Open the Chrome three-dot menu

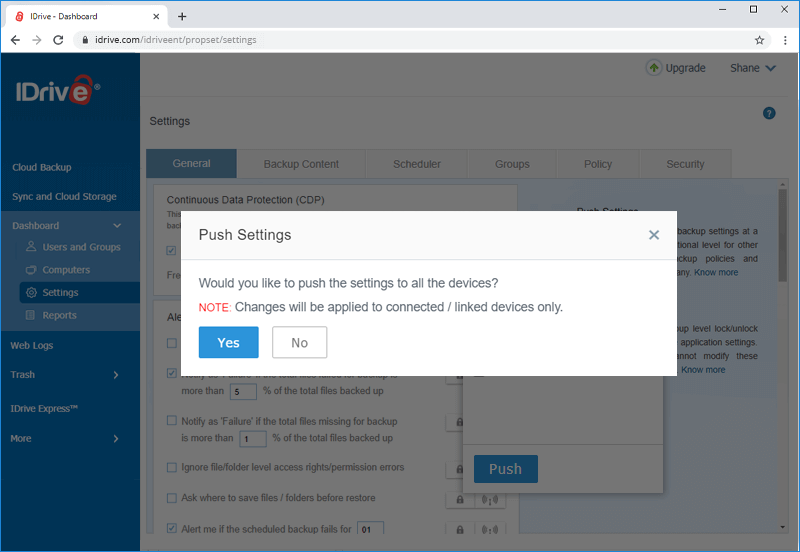[785, 40]
